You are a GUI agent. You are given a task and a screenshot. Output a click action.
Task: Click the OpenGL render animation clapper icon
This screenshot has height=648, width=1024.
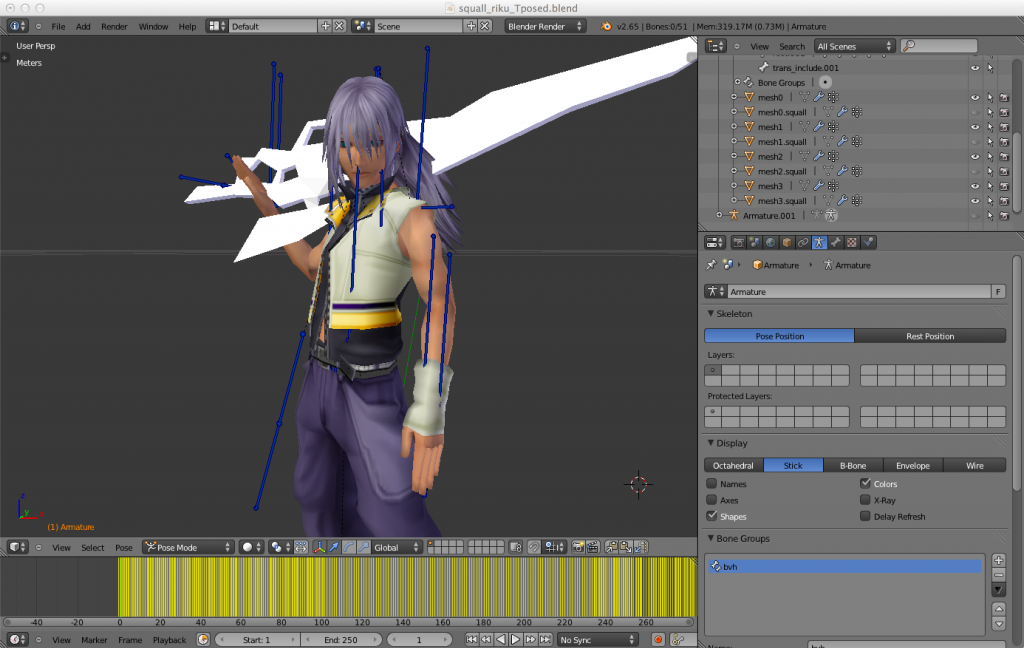click(x=593, y=547)
